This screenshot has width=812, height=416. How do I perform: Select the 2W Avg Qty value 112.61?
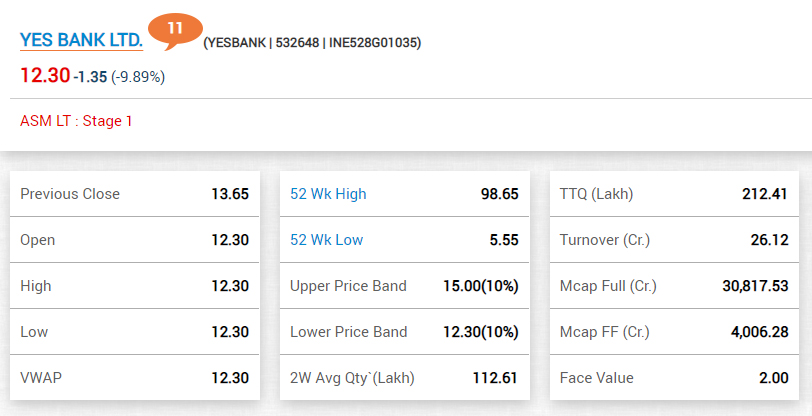click(x=495, y=378)
